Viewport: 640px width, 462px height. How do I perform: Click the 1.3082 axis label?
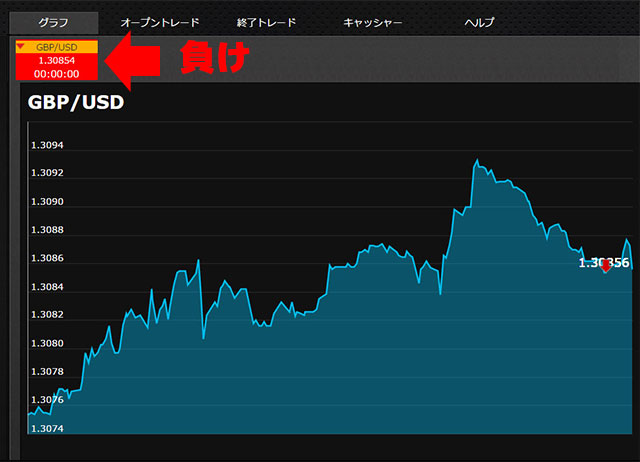[47, 314]
